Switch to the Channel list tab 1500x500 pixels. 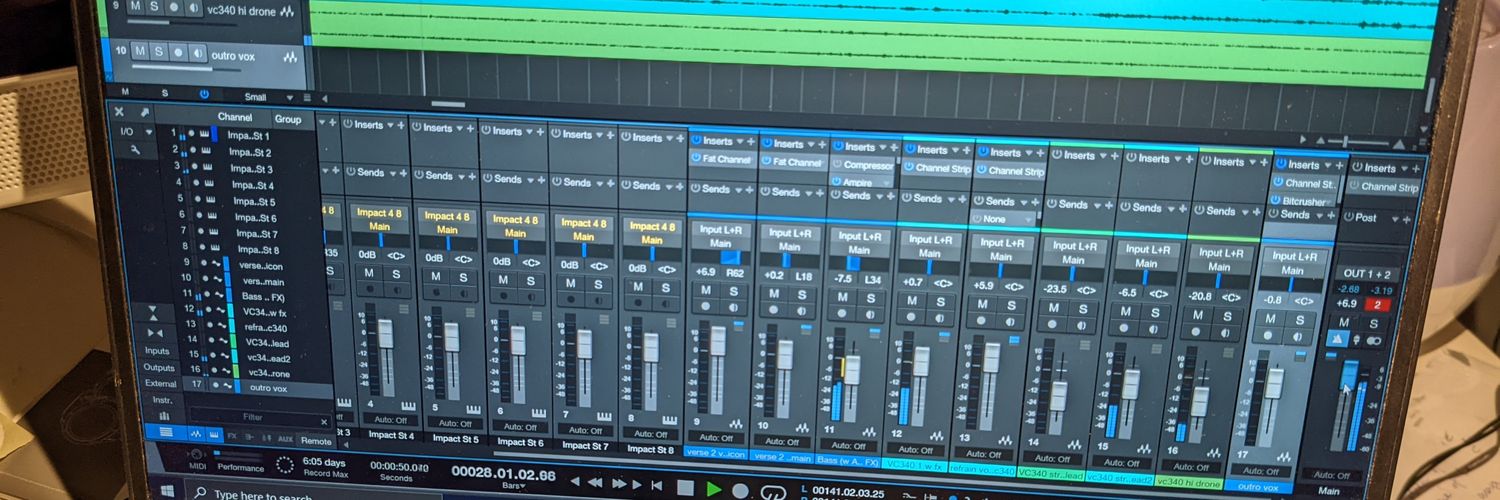pyautogui.click(x=235, y=117)
